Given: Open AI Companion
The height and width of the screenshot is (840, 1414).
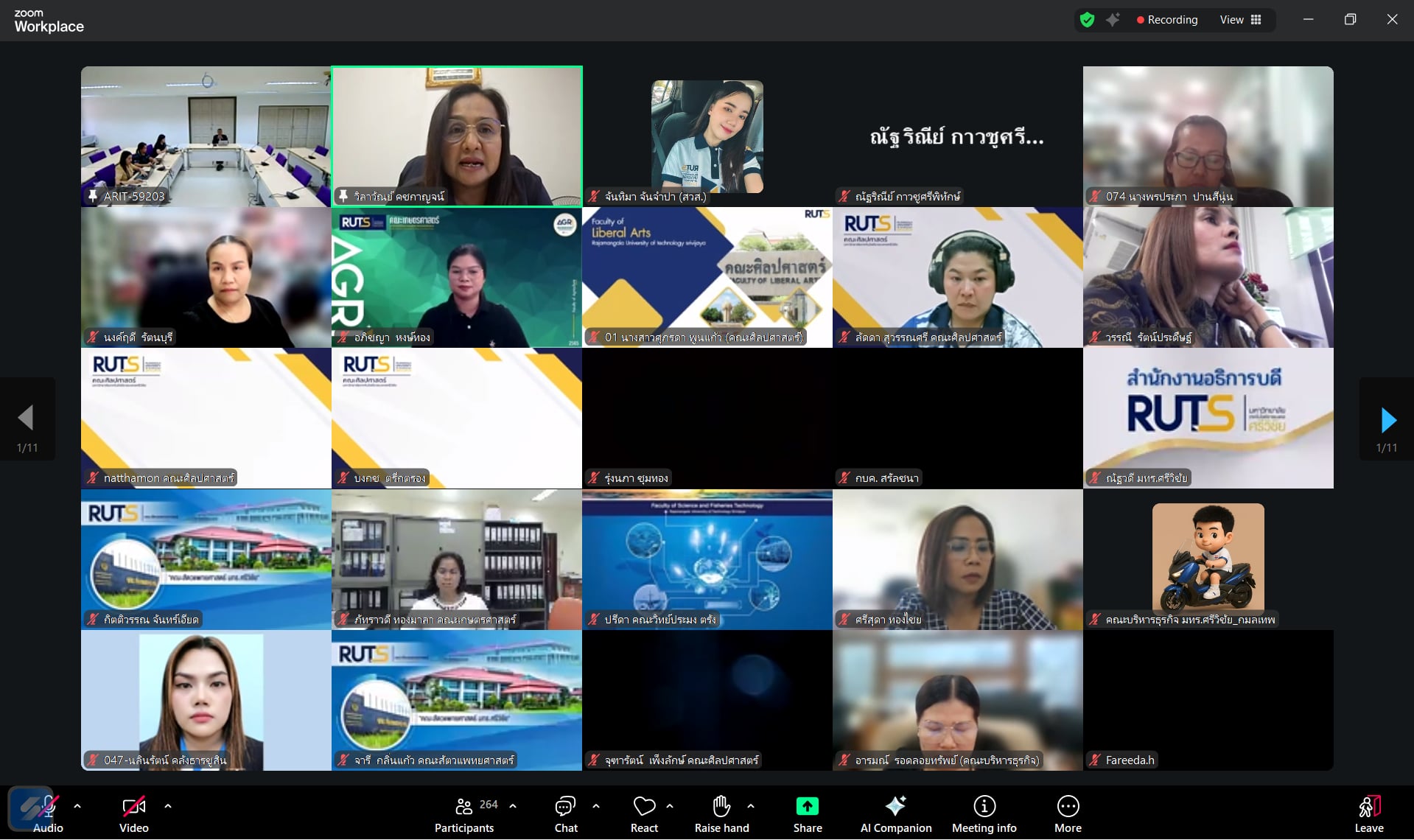Looking at the screenshot, I should 895,813.
